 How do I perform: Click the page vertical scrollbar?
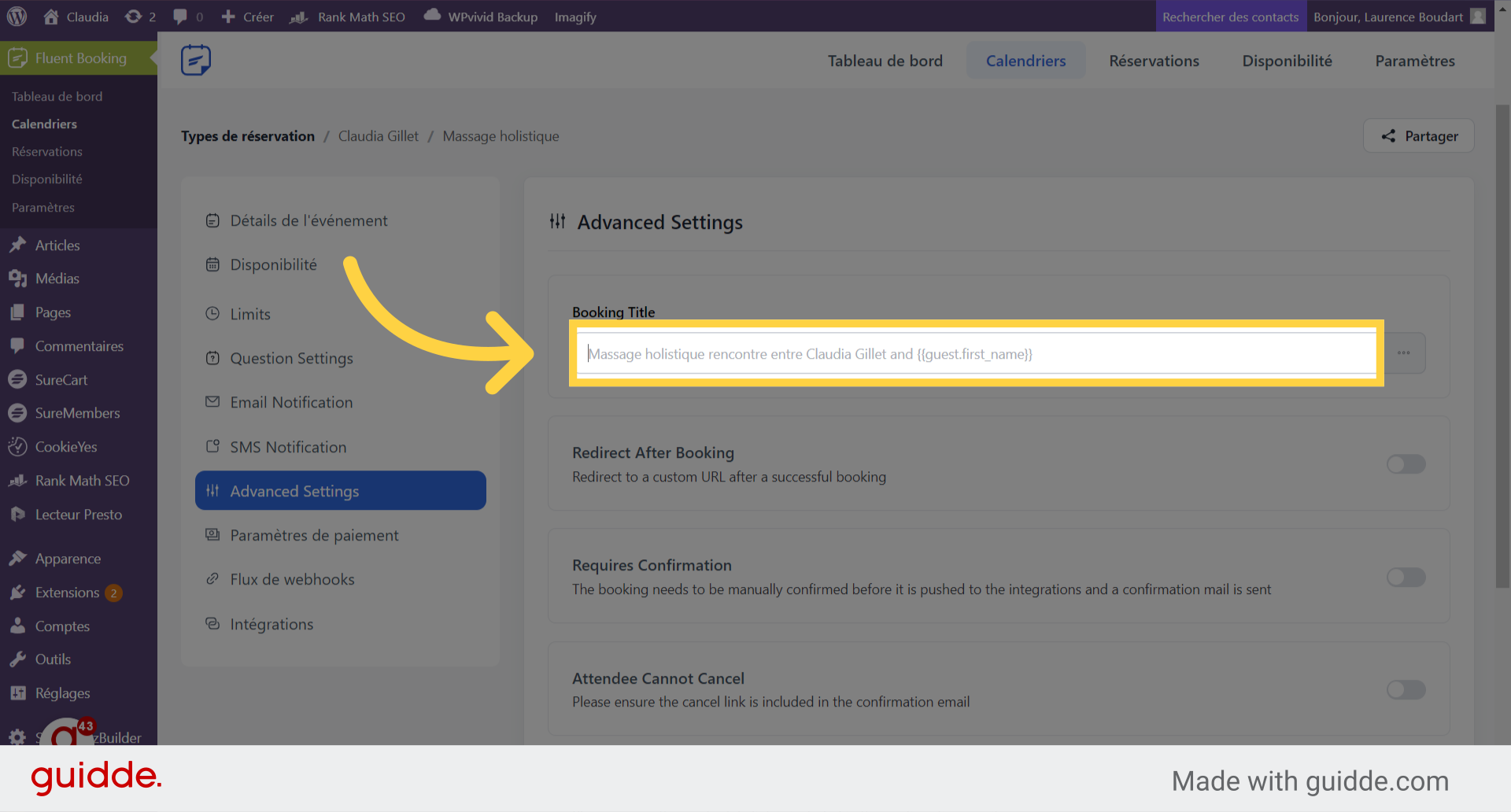coord(1502,346)
